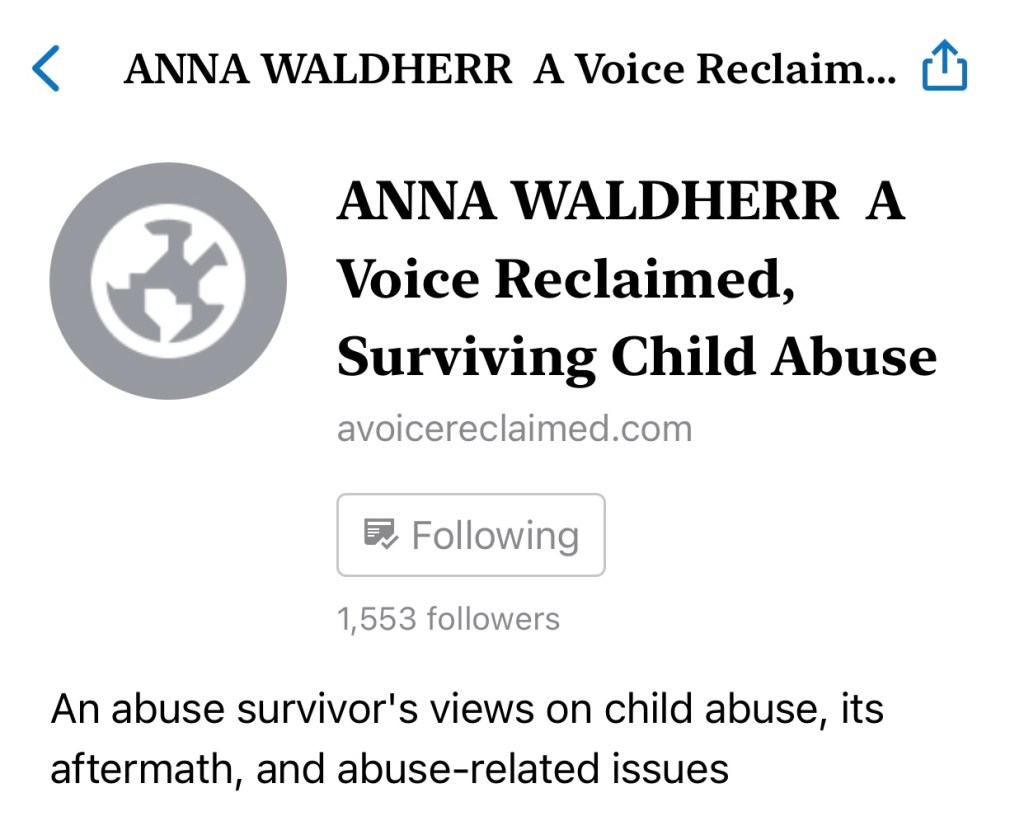Screen dimensions: 1024x835
Task: Click the word "Surviving" in the blog title
Action: pyautogui.click(x=465, y=356)
